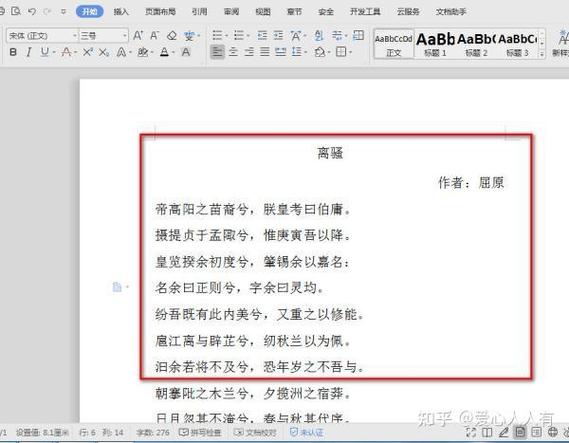Toggle underline formatting

[x=45, y=52]
